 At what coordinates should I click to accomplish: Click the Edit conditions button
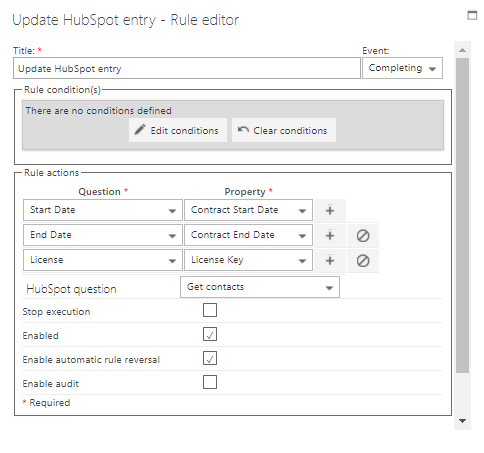(x=178, y=130)
